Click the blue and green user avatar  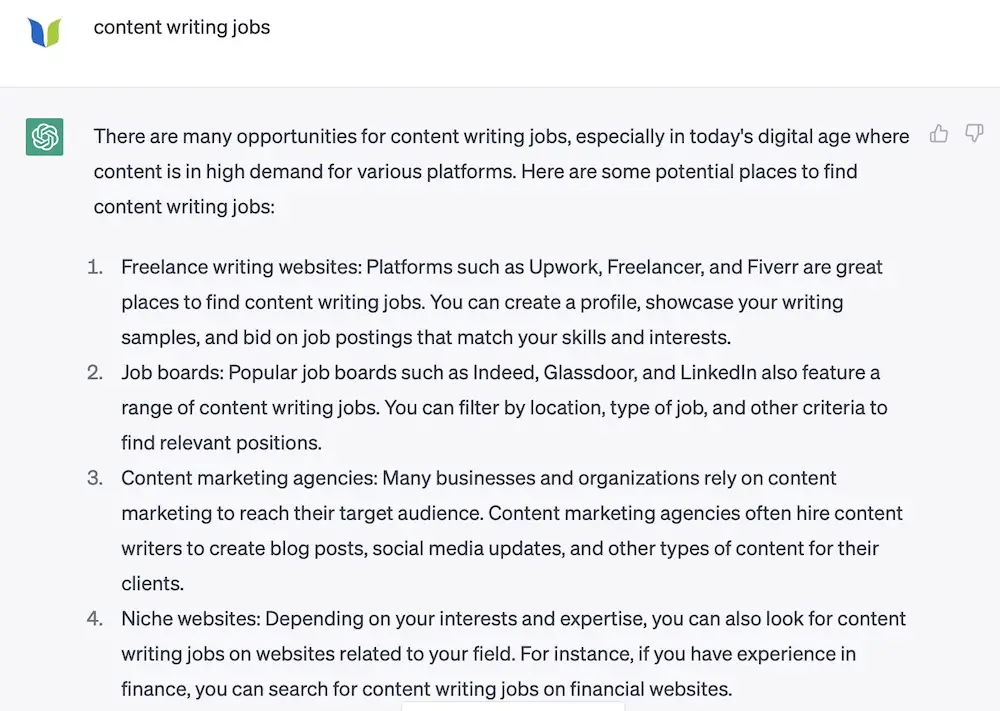[x=45, y=31]
